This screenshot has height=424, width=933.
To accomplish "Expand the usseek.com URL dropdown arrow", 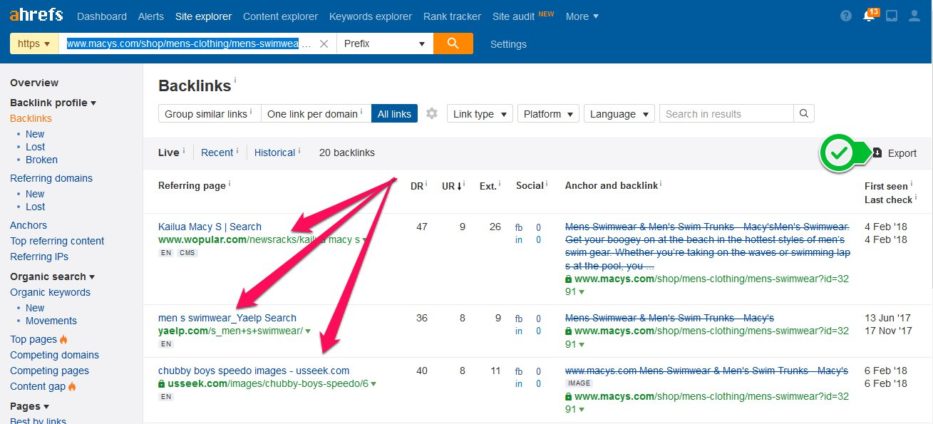I will 374,384.
